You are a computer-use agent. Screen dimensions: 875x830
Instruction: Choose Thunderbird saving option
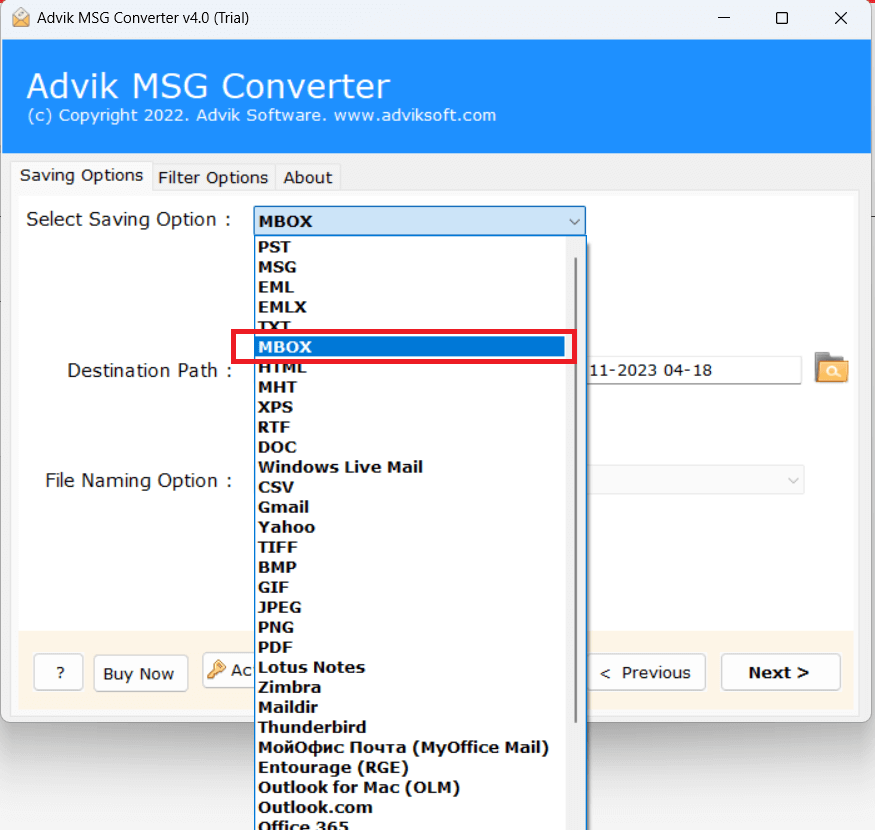(x=411, y=727)
